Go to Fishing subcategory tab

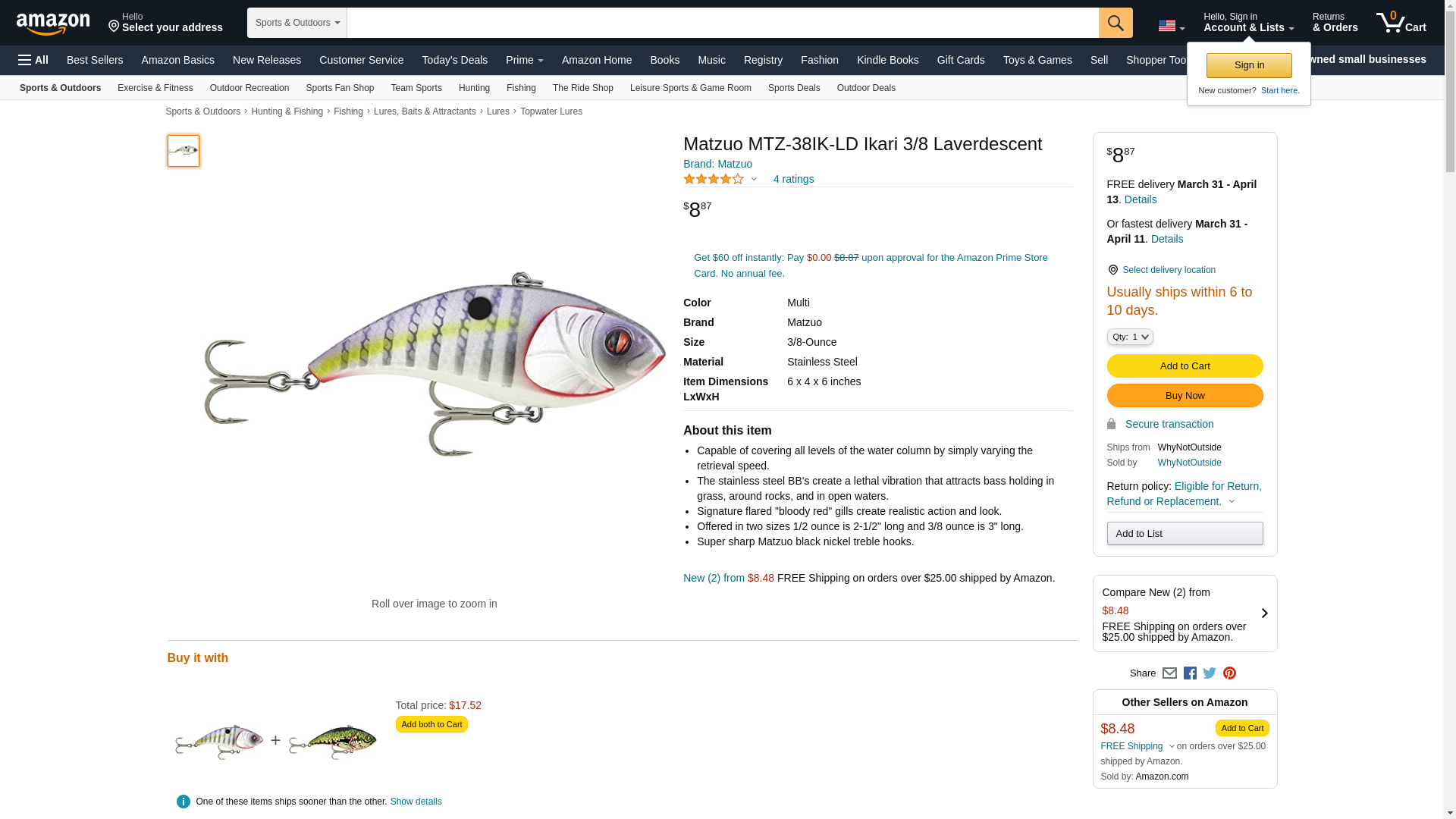(x=521, y=88)
